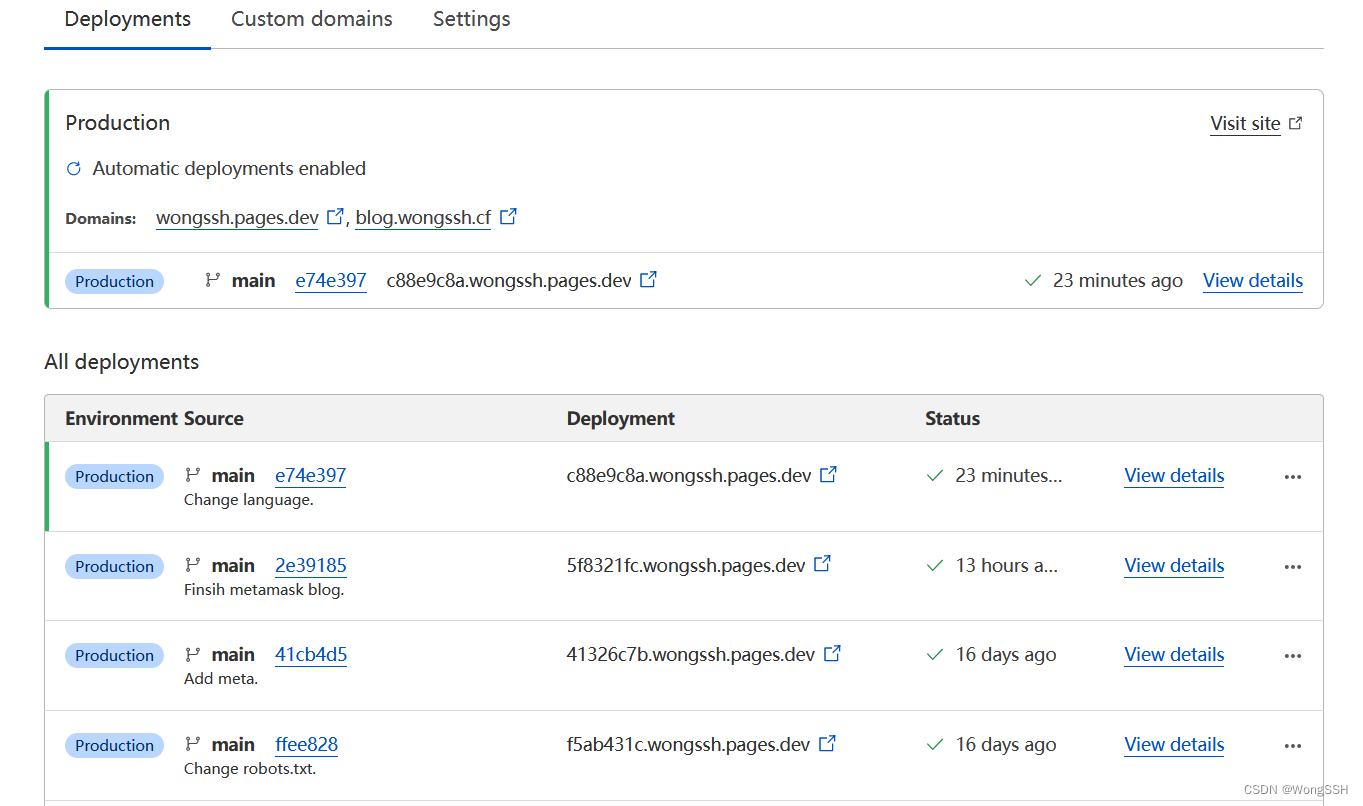This screenshot has height=806, width=1363.
Task: Open the Settings tab
Action: point(472,19)
